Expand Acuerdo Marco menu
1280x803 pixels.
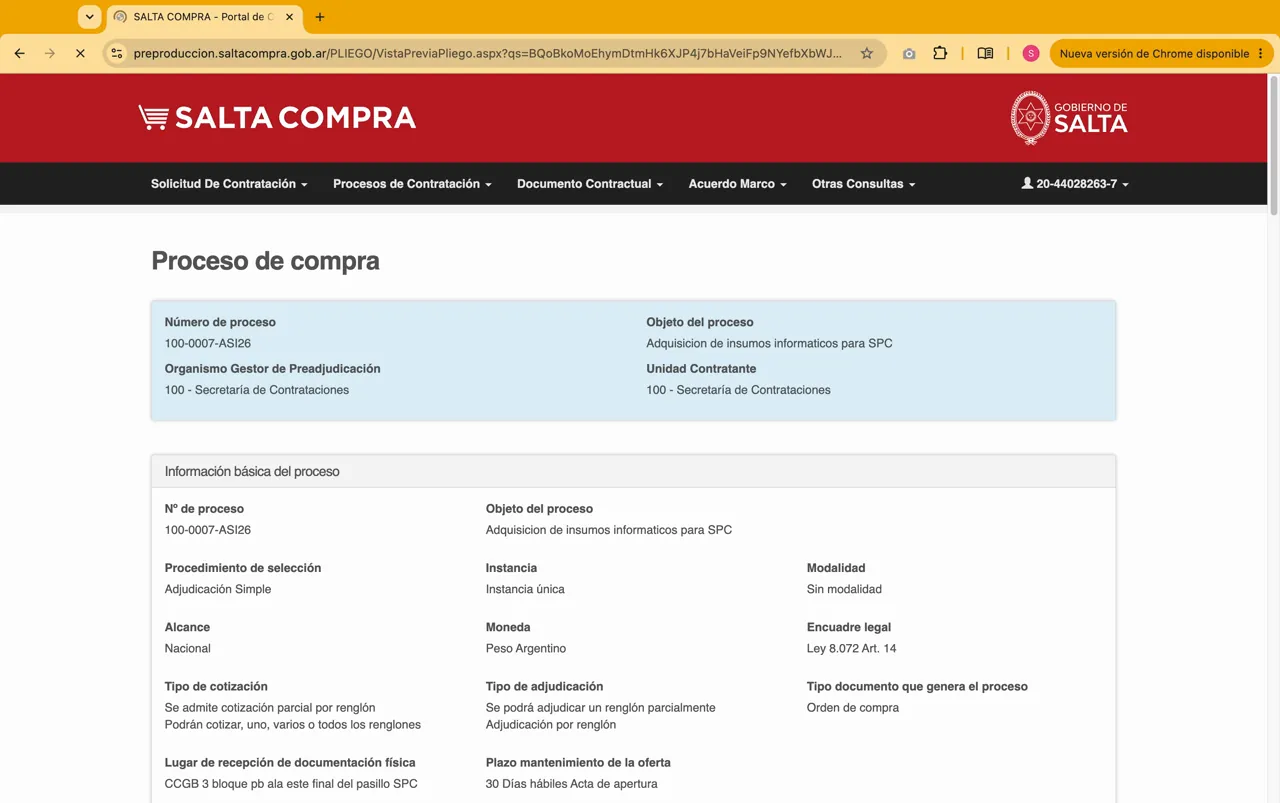pyautogui.click(x=738, y=184)
